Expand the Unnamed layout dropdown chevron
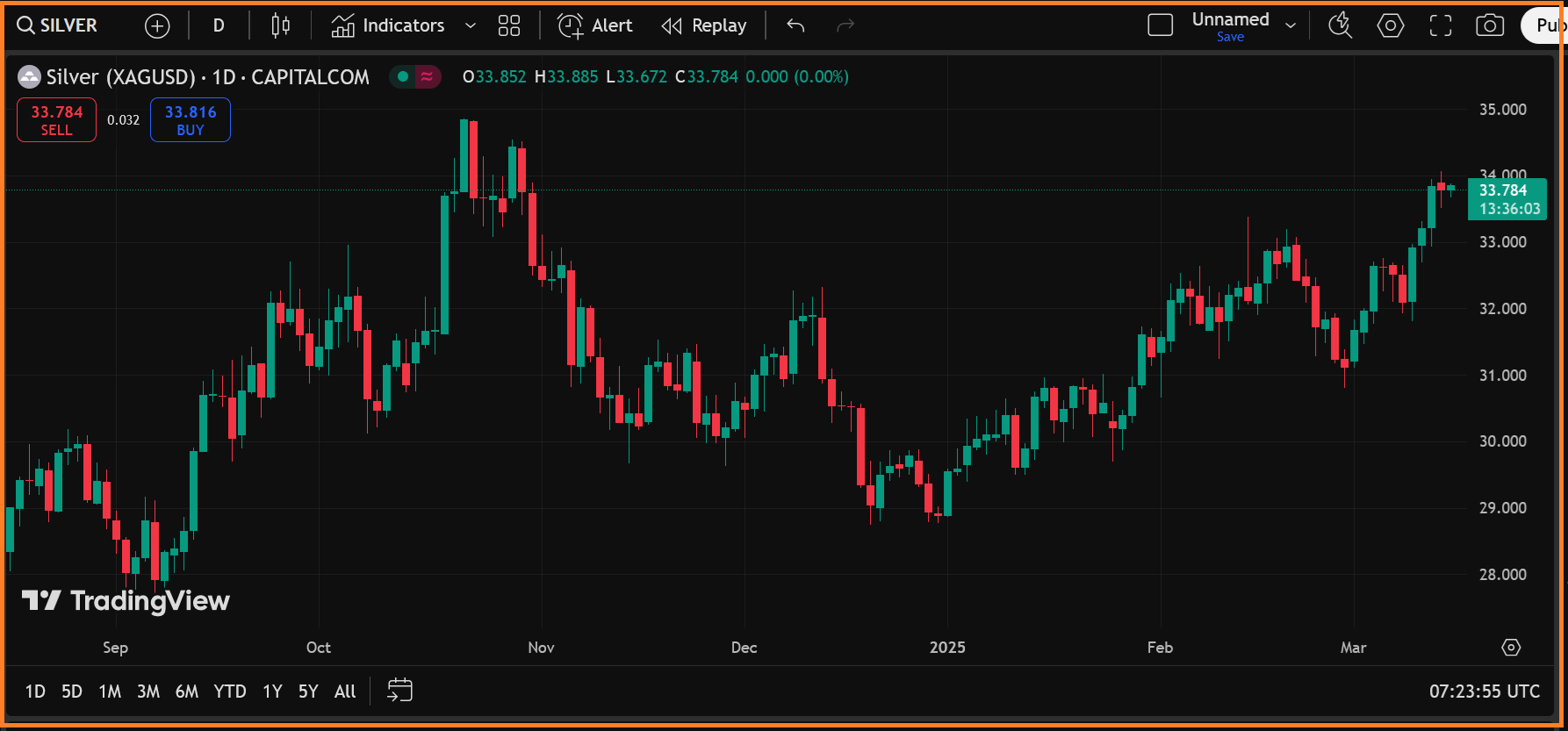The height and width of the screenshot is (731, 1568). (x=1291, y=26)
